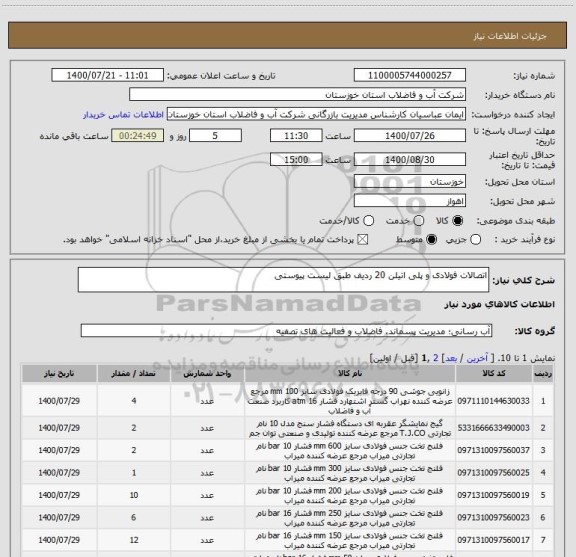This screenshot has width=576, height=557.
Task: Click item code 0971310097560017
Action: click(493, 540)
